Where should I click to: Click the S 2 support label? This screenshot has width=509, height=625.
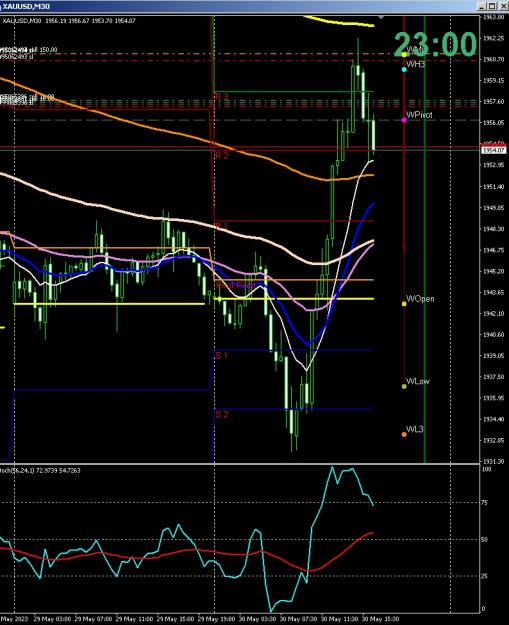pyautogui.click(x=222, y=415)
